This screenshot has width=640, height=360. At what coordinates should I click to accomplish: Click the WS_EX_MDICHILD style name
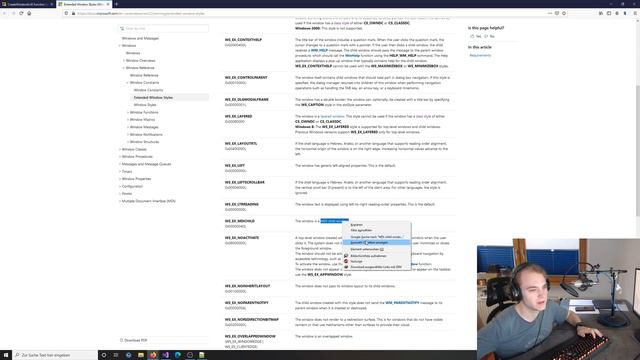(x=240, y=221)
